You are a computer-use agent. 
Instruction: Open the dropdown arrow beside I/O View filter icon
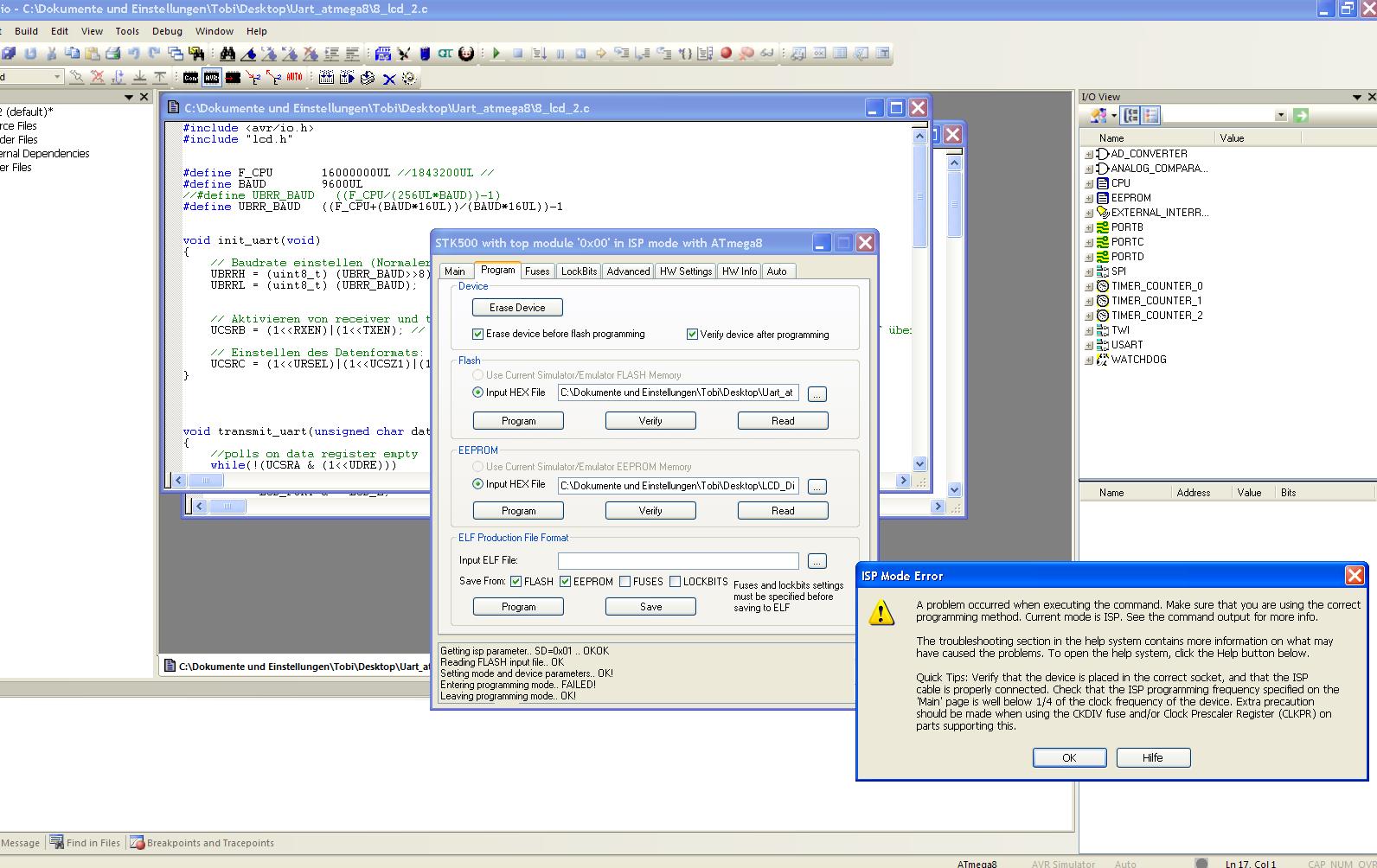tap(1114, 115)
